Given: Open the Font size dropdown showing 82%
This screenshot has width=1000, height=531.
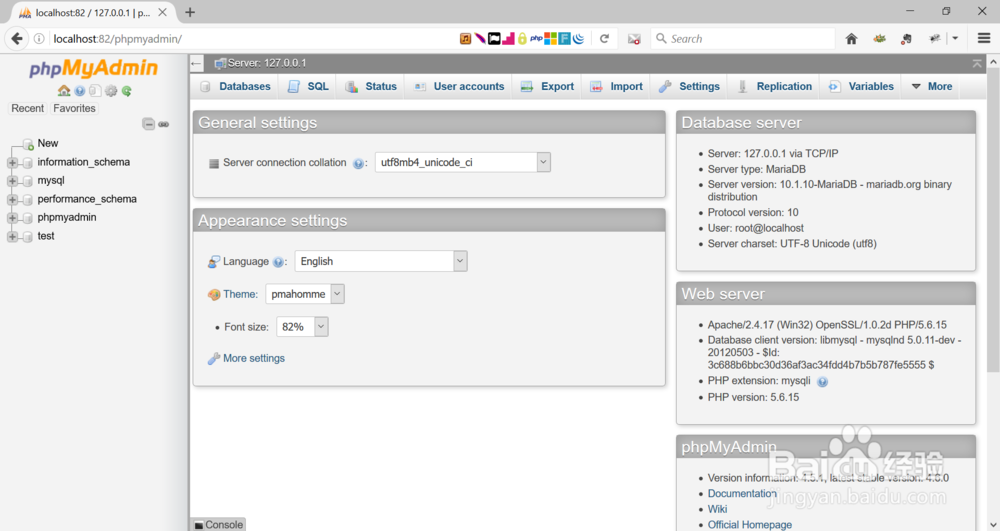Looking at the screenshot, I should [x=302, y=326].
